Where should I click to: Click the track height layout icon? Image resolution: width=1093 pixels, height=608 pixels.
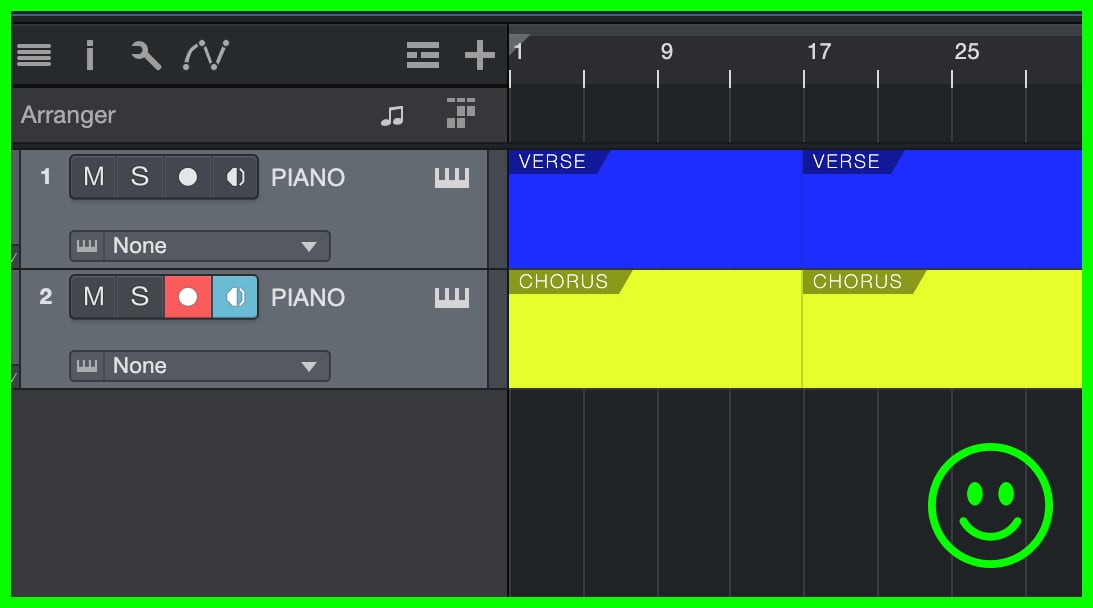(423, 56)
